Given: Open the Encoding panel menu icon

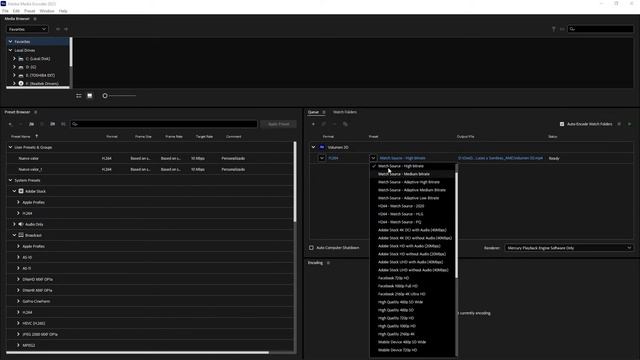Looking at the screenshot, I should (x=328, y=263).
